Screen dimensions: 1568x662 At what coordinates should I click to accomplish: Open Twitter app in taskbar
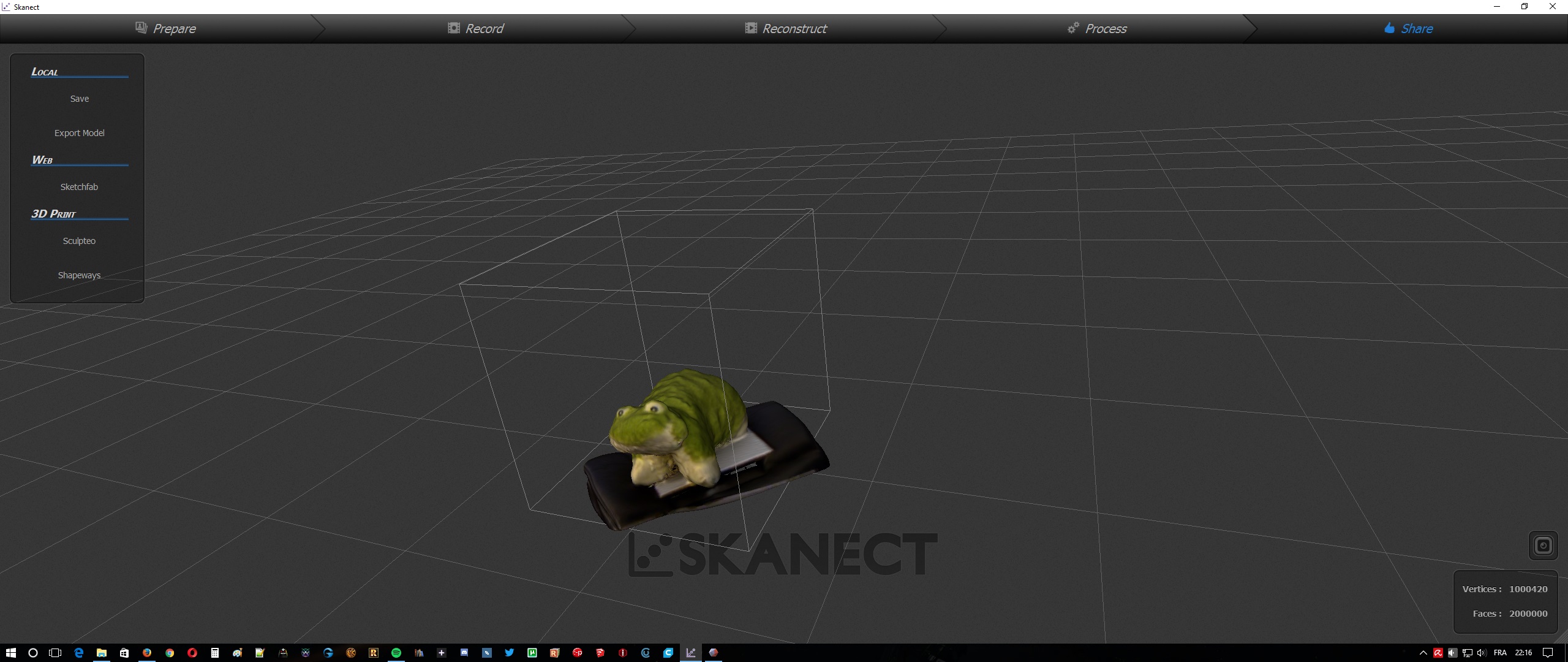[509, 653]
